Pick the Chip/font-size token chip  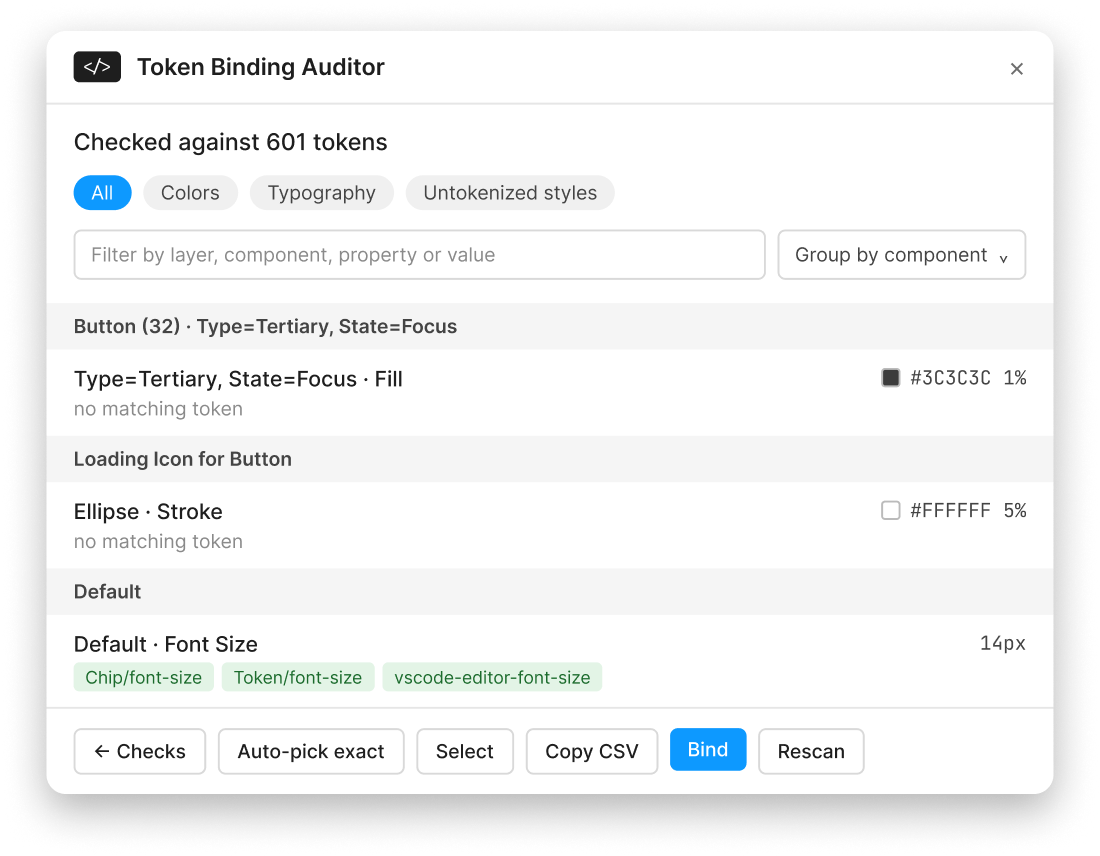(144, 677)
